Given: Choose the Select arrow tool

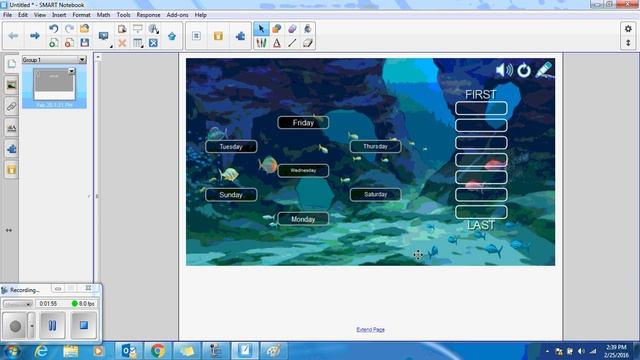Looking at the screenshot, I should pyautogui.click(x=261, y=29).
